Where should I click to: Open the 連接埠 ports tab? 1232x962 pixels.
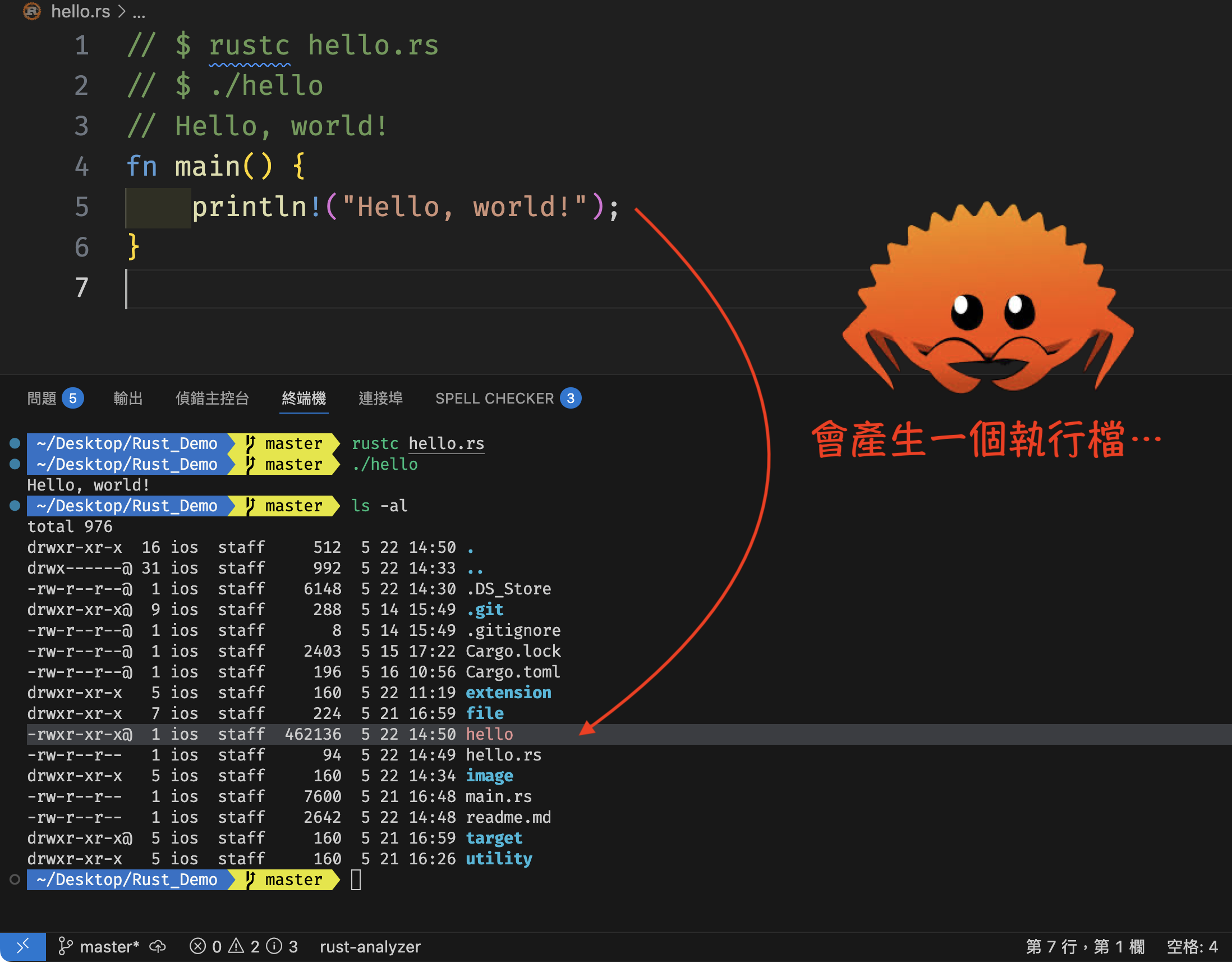(x=381, y=398)
